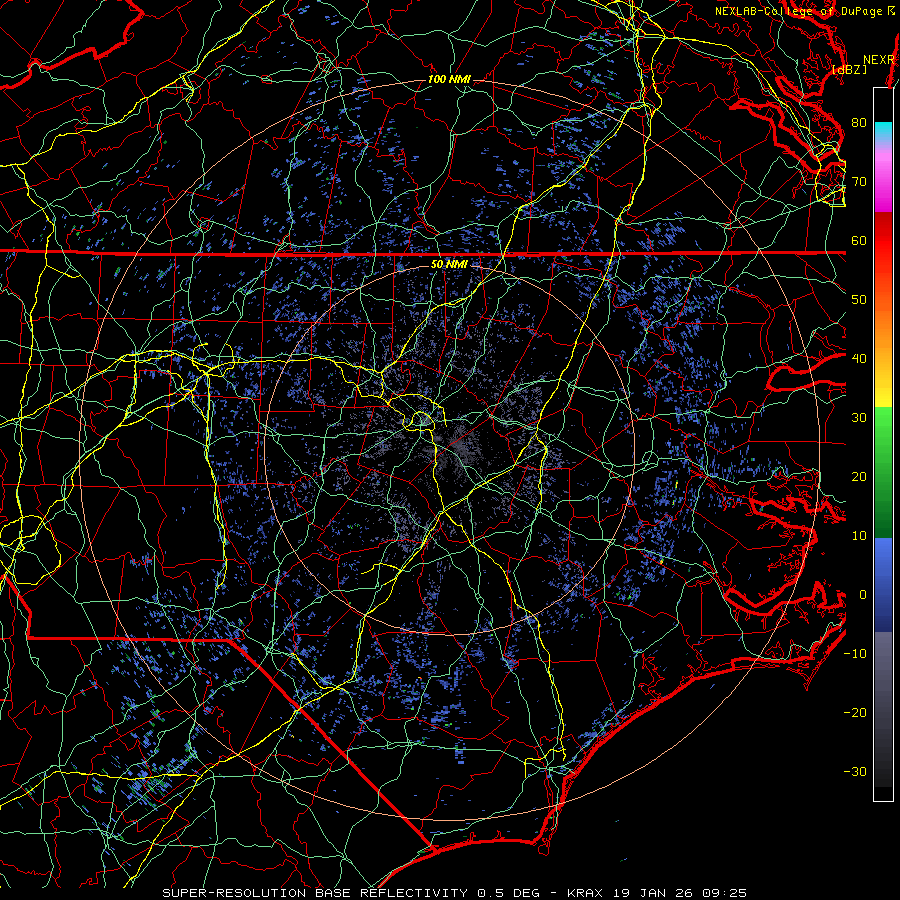Select the -30 value on the dBZ scale
This screenshot has width=900, height=900.
855,772
